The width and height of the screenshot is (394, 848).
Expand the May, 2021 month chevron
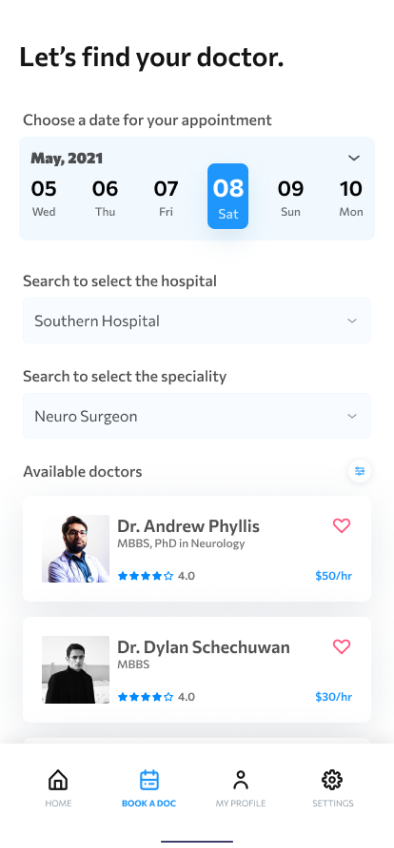coord(354,158)
